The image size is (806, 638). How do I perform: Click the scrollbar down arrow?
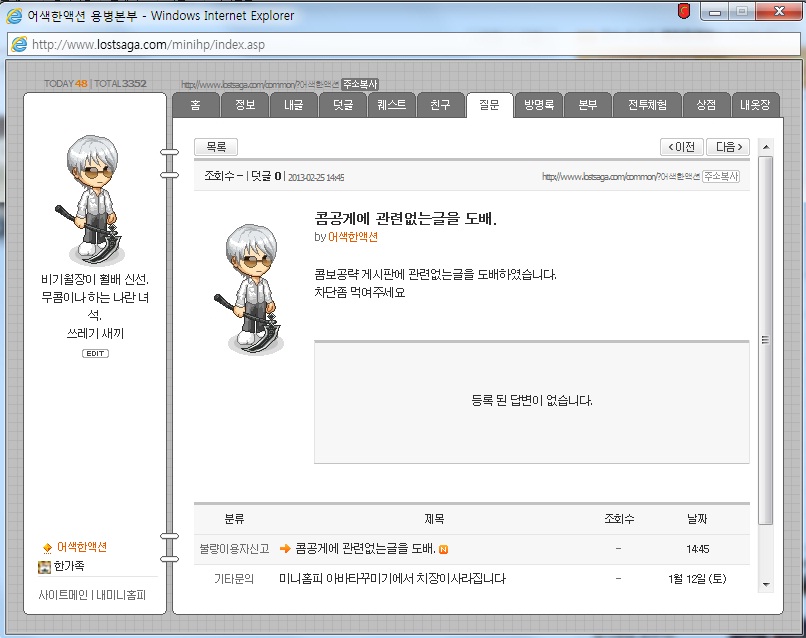coord(766,585)
